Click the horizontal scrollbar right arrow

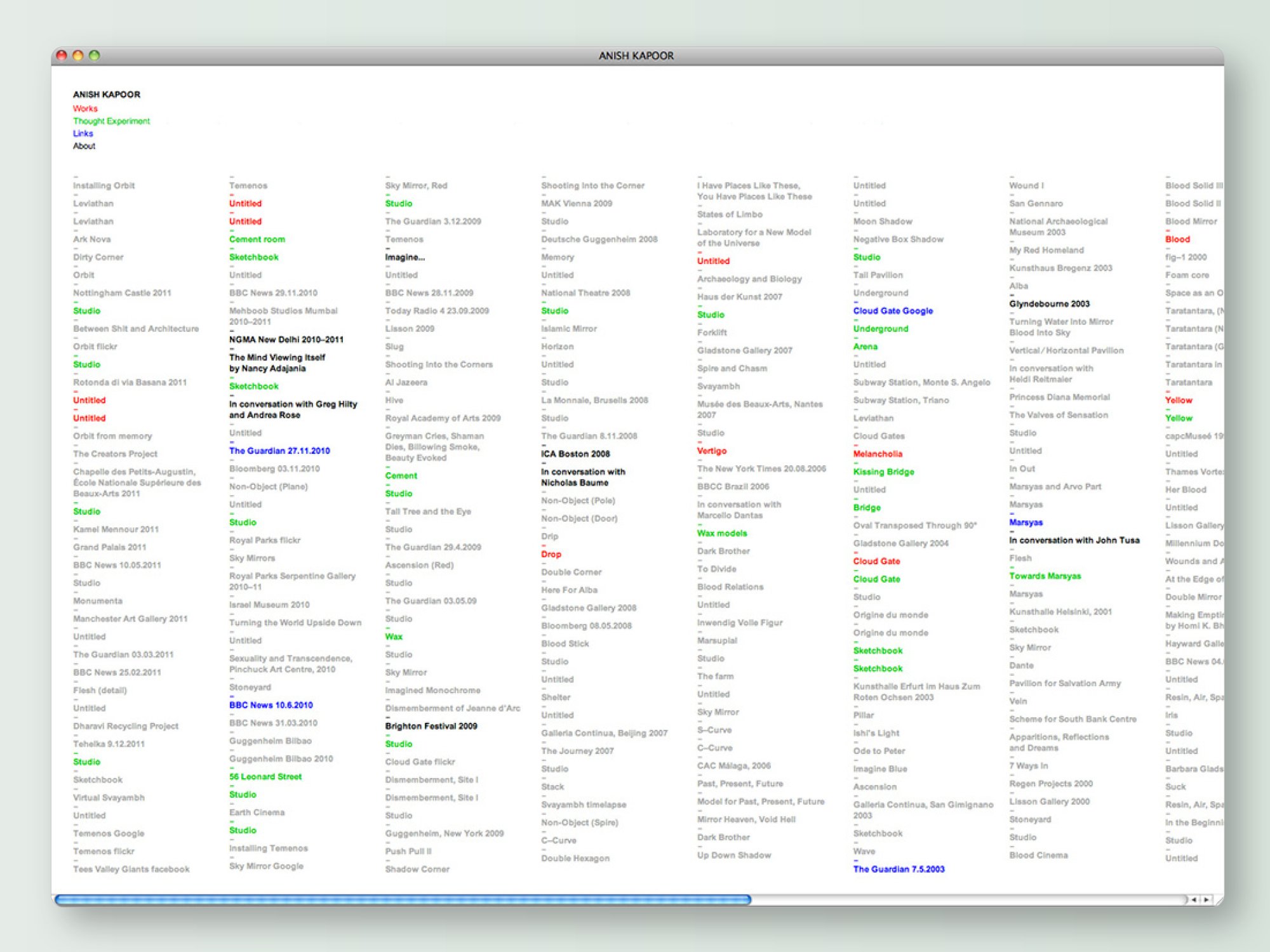click(1206, 899)
